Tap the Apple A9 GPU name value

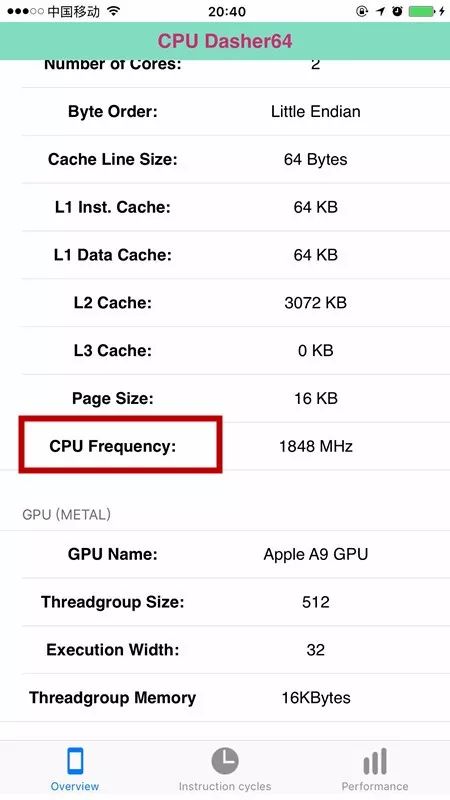click(x=316, y=554)
